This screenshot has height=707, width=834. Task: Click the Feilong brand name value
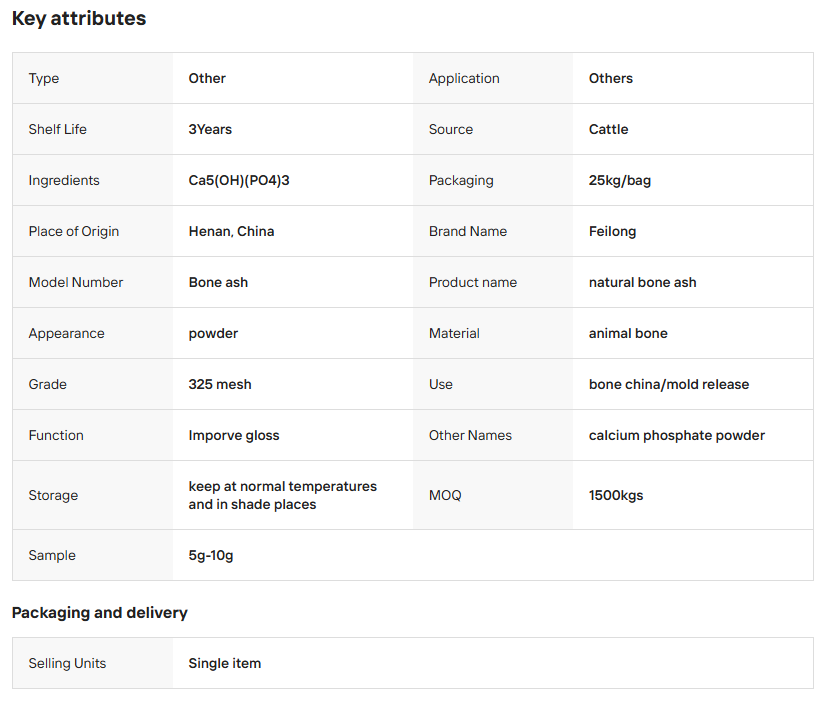[612, 231]
